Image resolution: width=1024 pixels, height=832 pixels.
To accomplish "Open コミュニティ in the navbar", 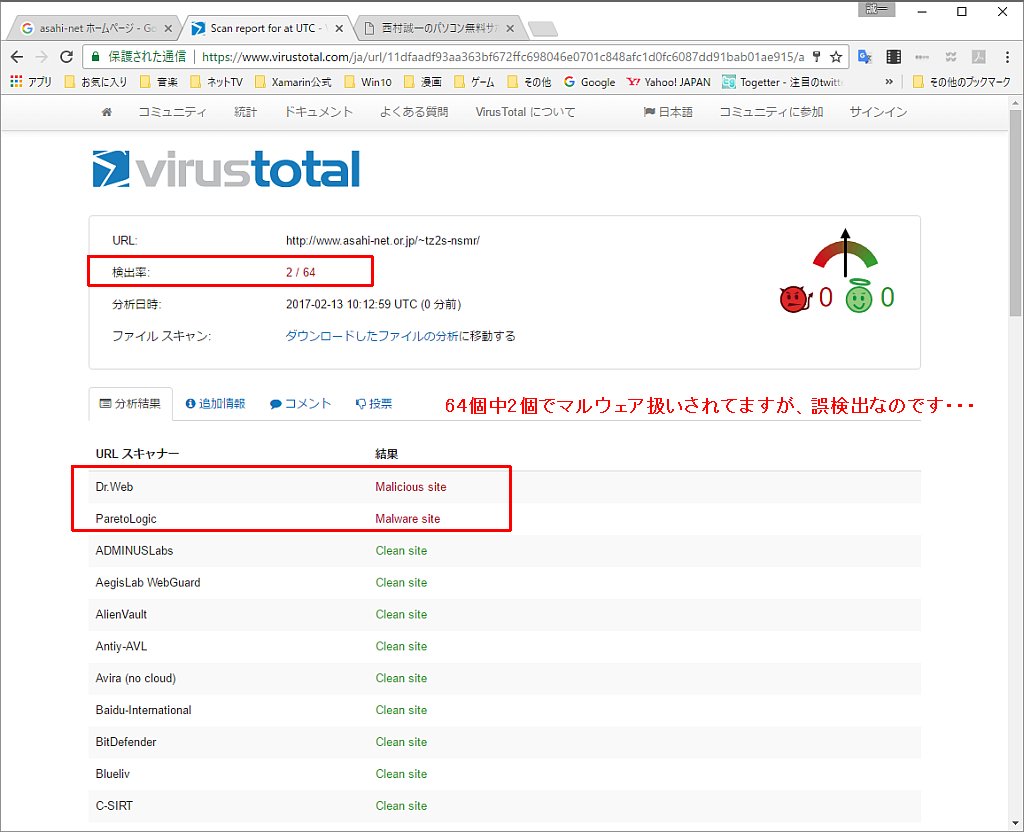I will (x=172, y=112).
